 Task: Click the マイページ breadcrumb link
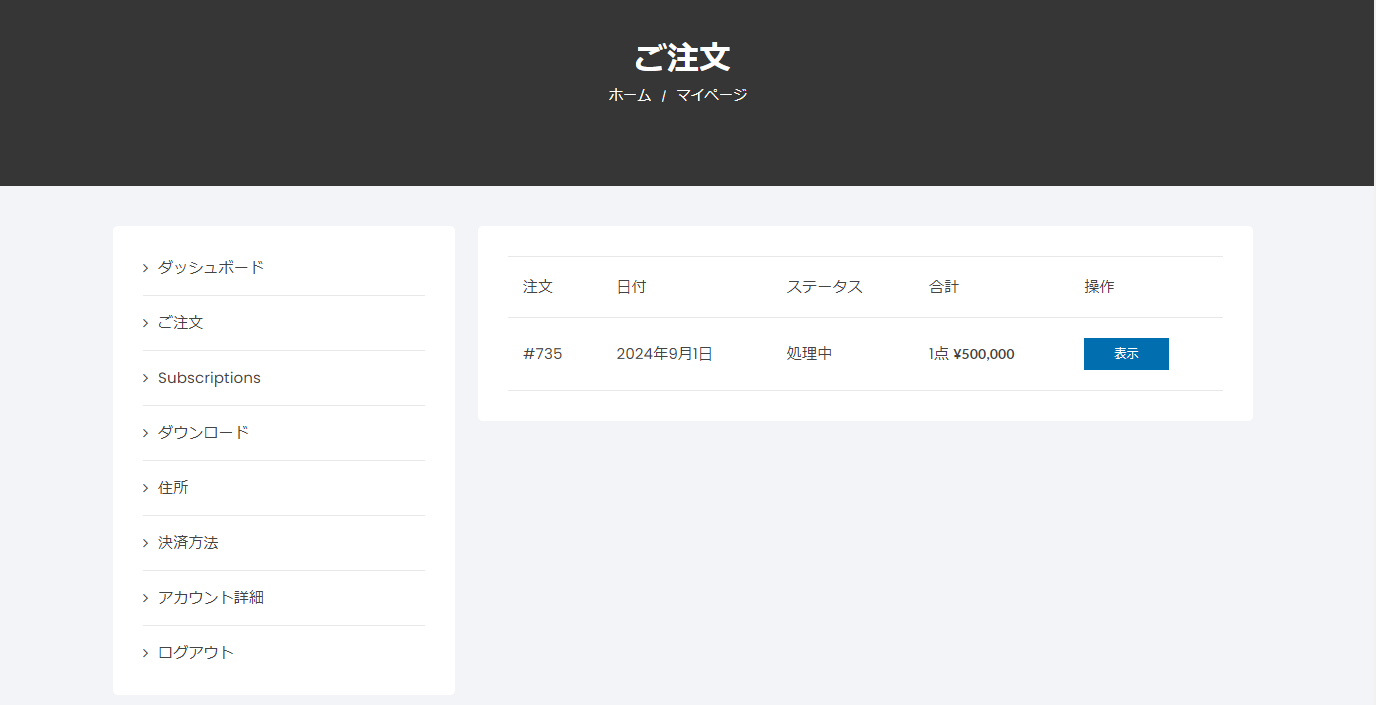711,96
